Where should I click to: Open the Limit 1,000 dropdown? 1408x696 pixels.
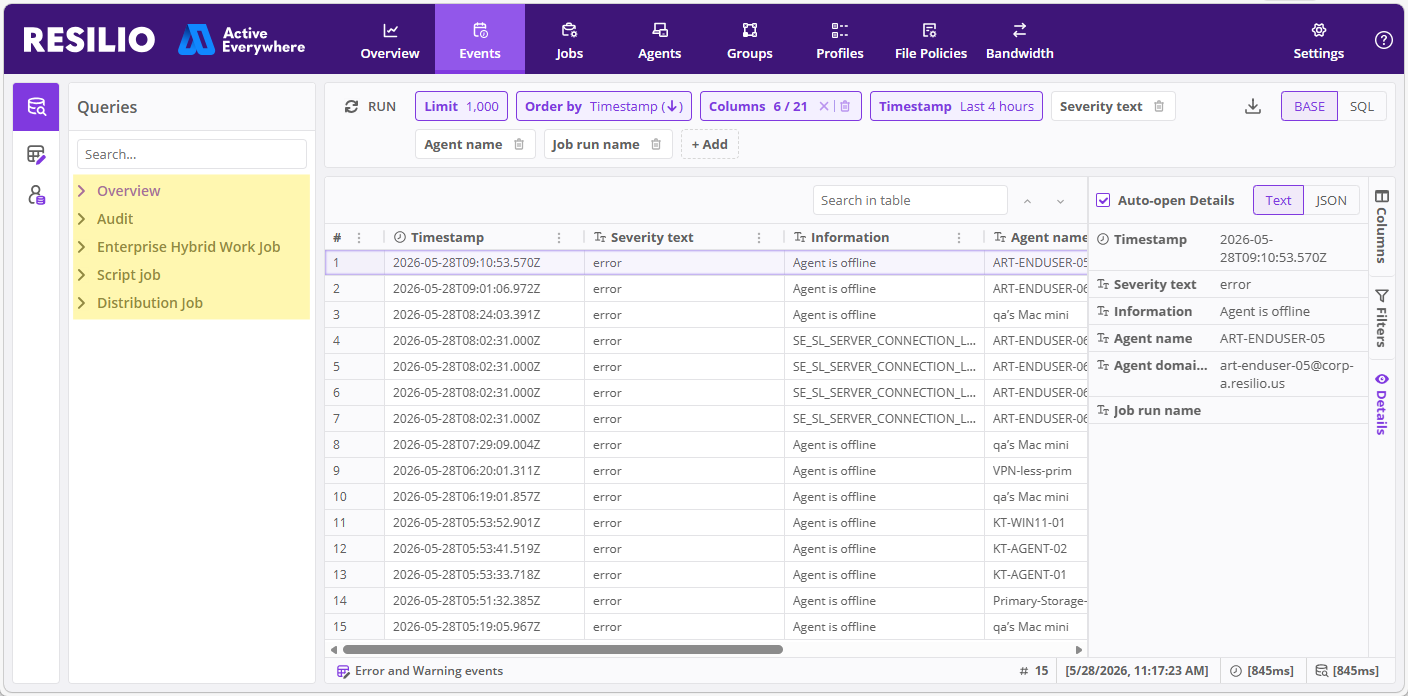461,107
